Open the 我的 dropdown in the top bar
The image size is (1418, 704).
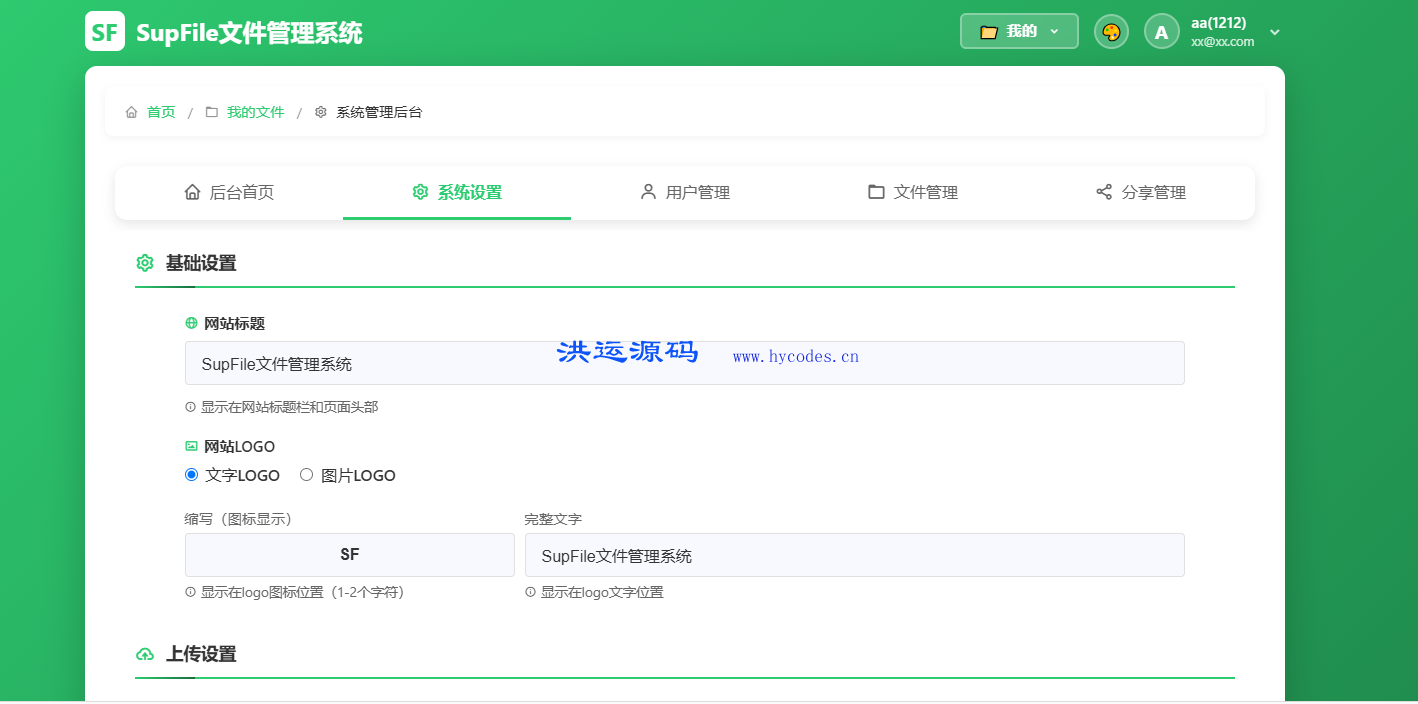click(1019, 31)
